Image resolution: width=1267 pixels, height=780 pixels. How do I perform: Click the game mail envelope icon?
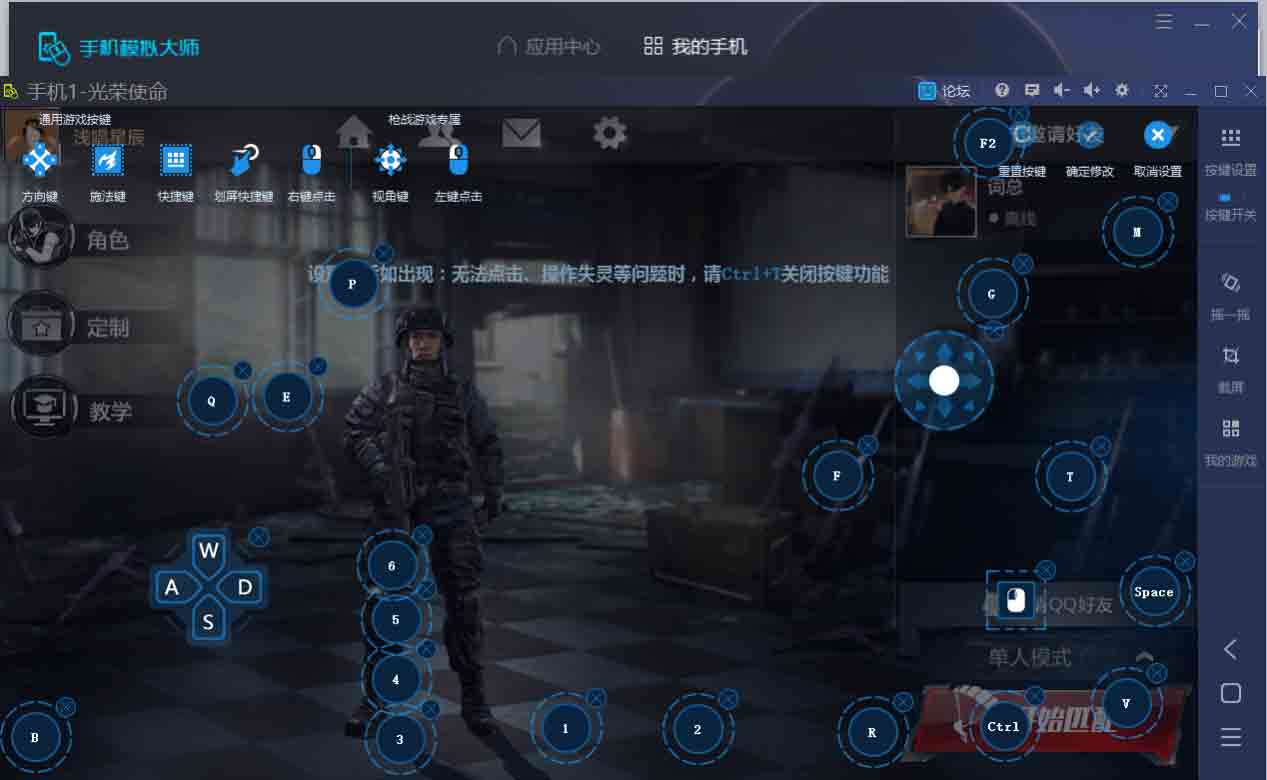click(x=521, y=133)
